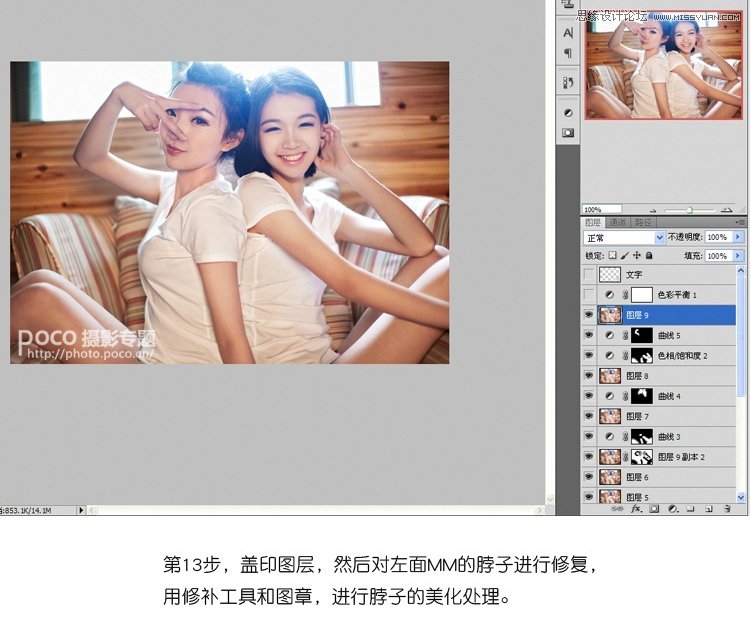Screen dimensions: 750x619
Task: Click the lock all padlock icon
Action: [x=649, y=255]
